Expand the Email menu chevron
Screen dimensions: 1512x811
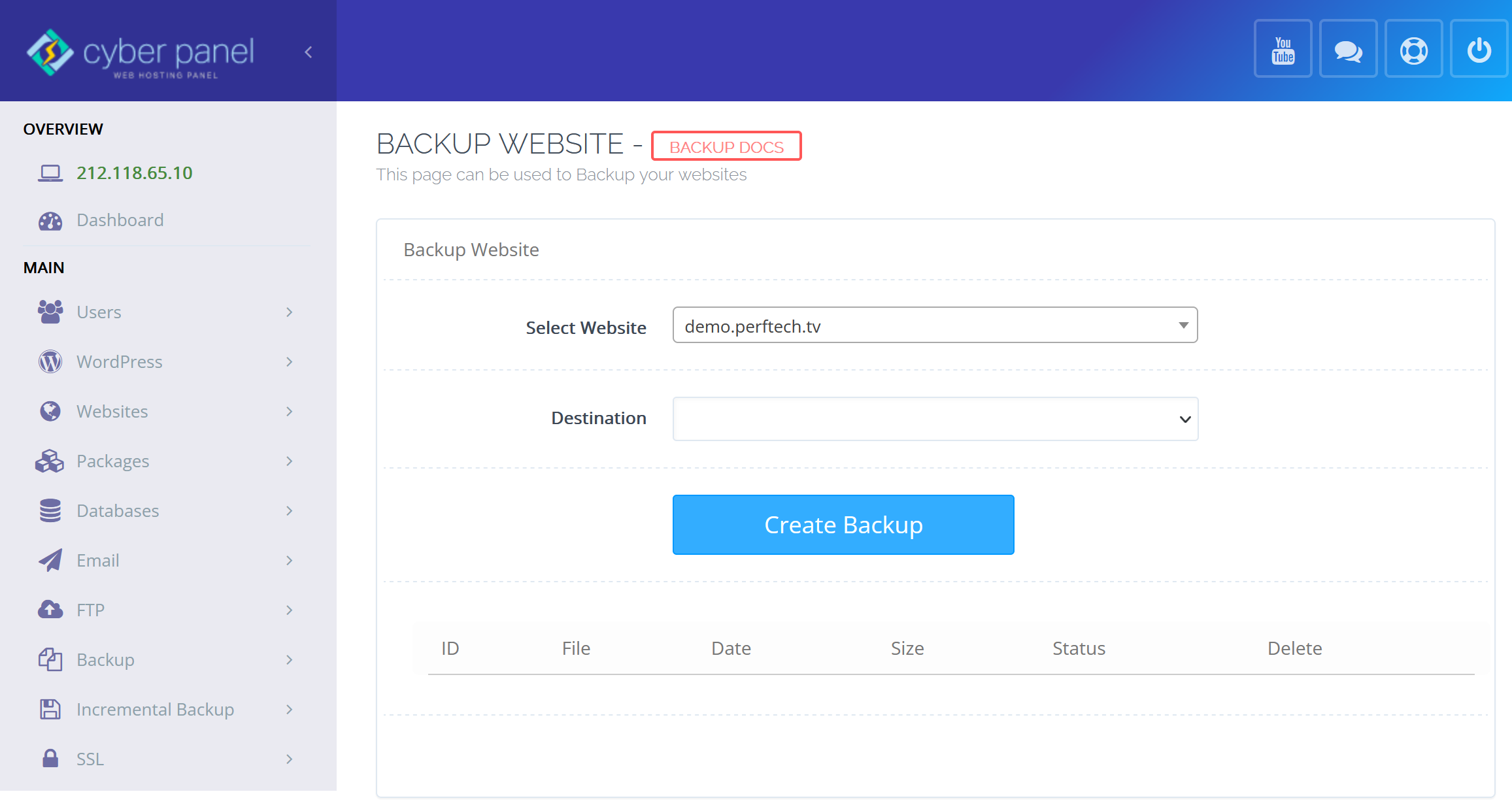[x=290, y=561]
